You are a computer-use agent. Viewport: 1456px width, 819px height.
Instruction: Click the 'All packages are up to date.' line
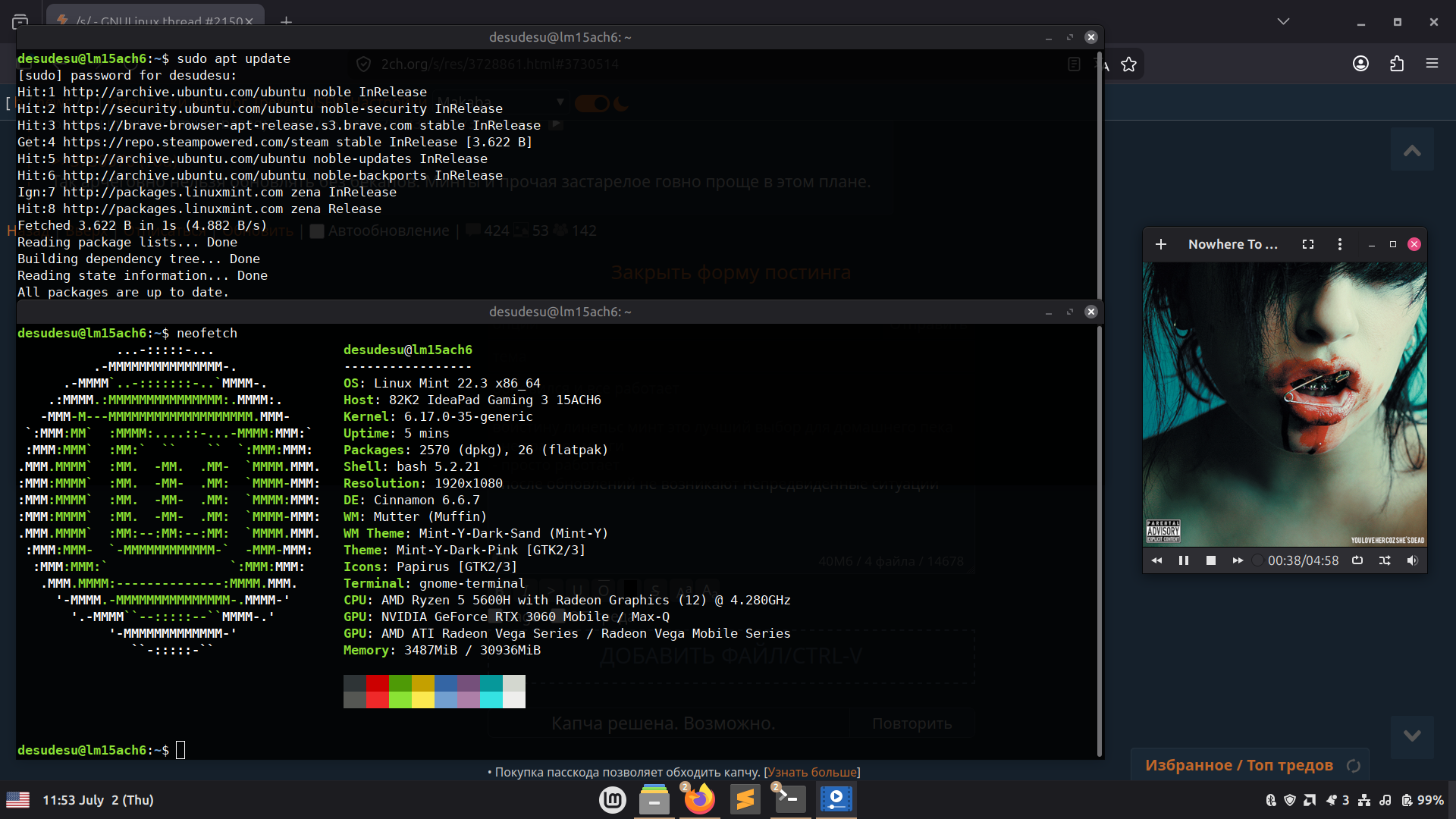point(123,292)
